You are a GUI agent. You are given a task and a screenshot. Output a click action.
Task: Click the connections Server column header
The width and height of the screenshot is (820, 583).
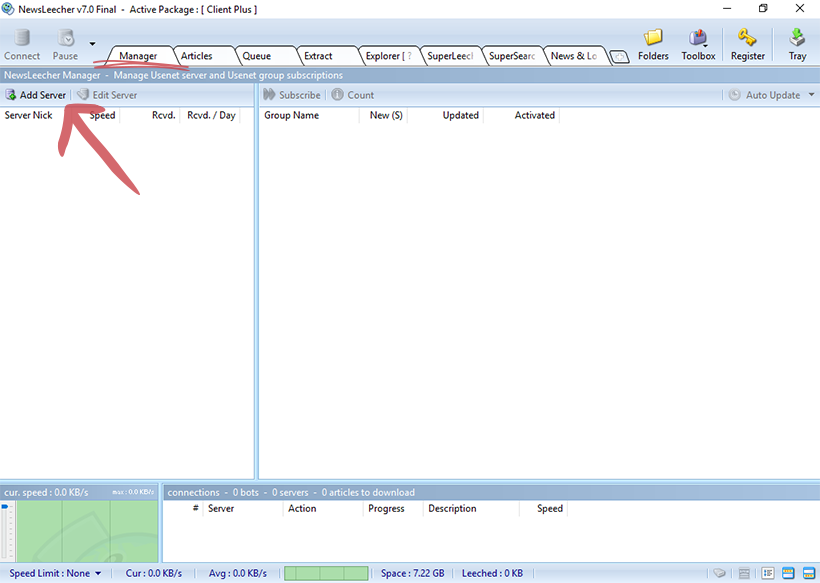(x=221, y=509)
